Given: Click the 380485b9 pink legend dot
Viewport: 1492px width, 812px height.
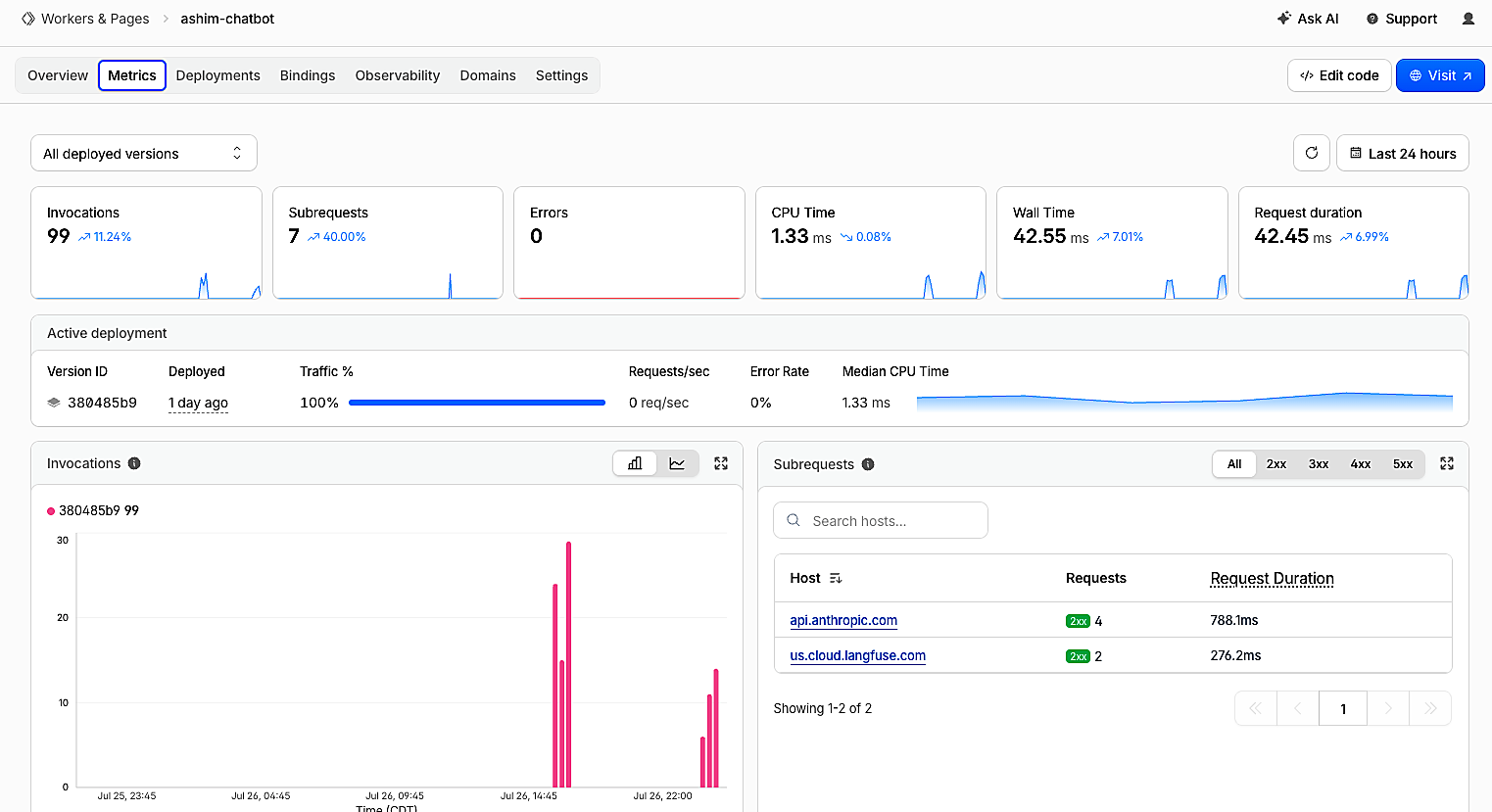Looking at the screenshot, I should (x=51, y=511).
